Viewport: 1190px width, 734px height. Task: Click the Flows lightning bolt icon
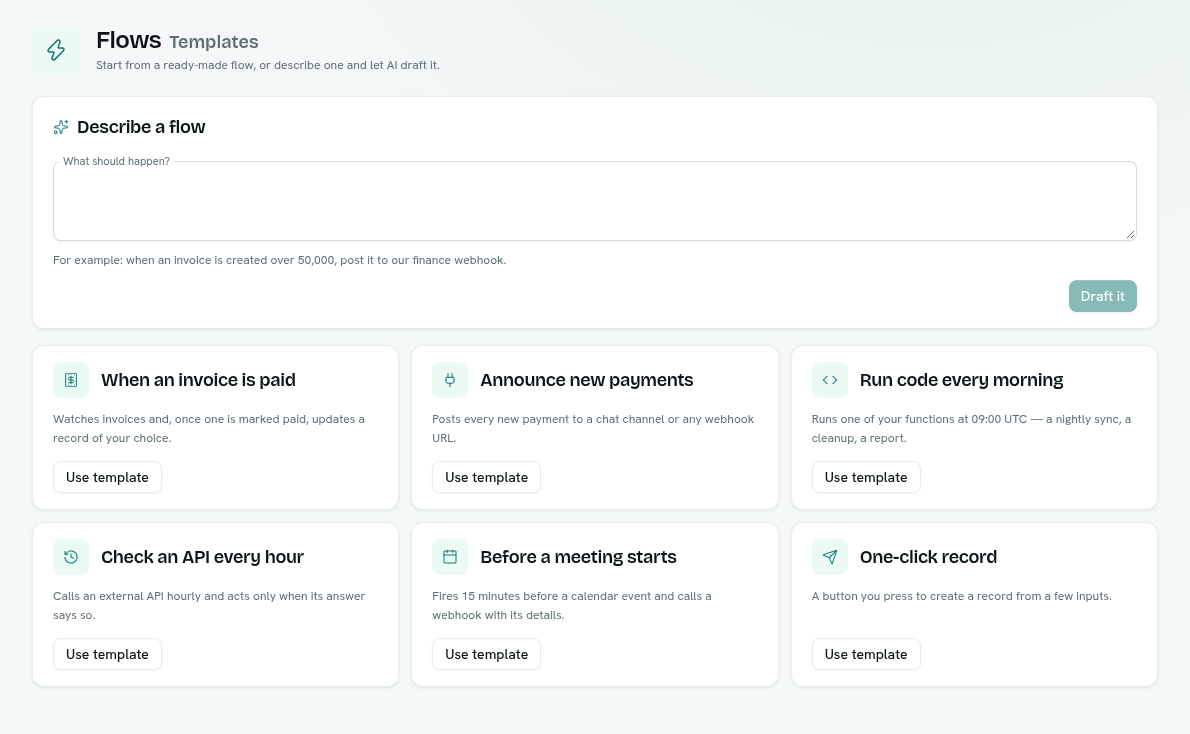(x=56, y=50)
